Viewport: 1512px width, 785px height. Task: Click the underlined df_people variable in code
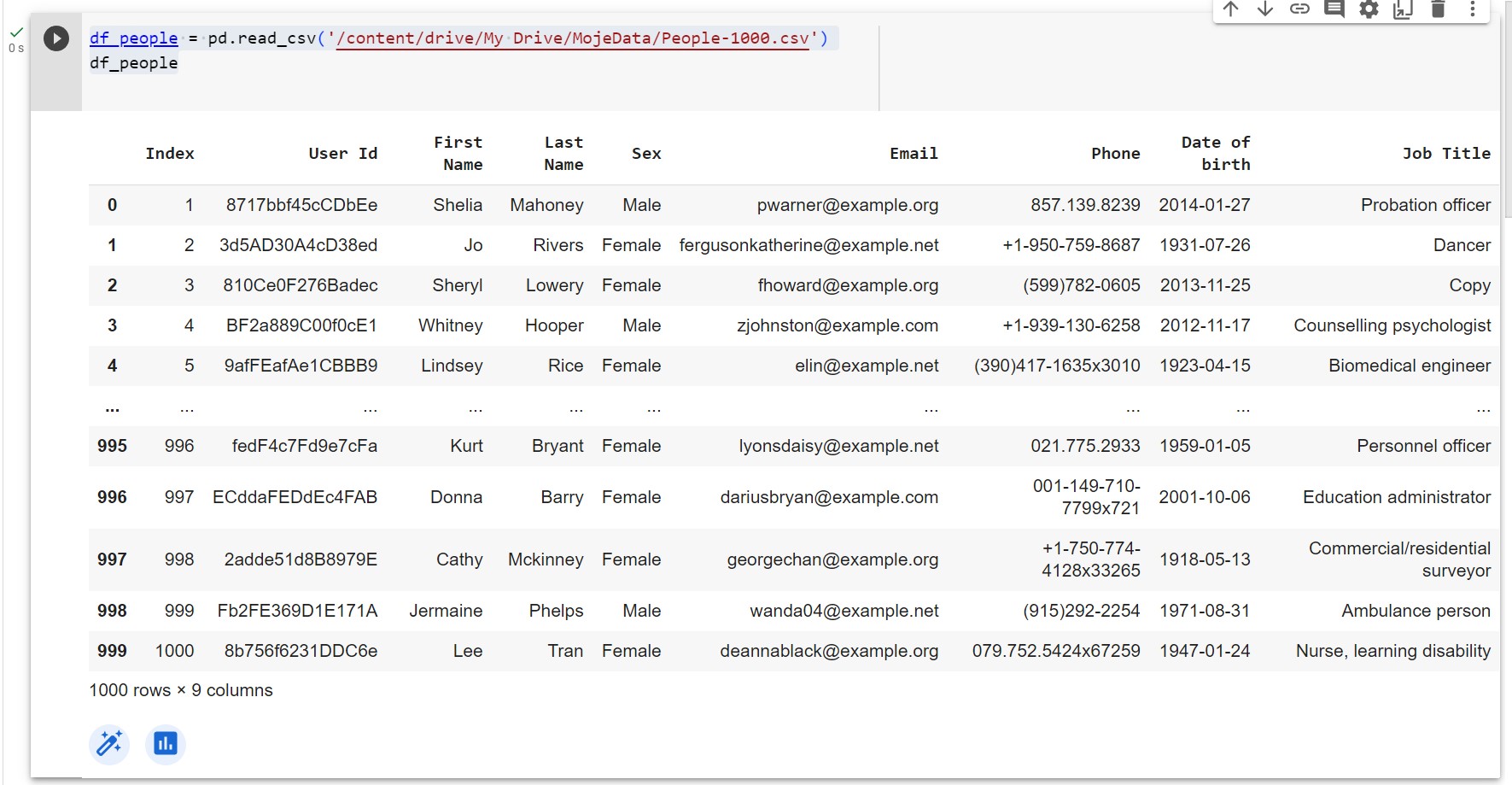click(134, 38)
